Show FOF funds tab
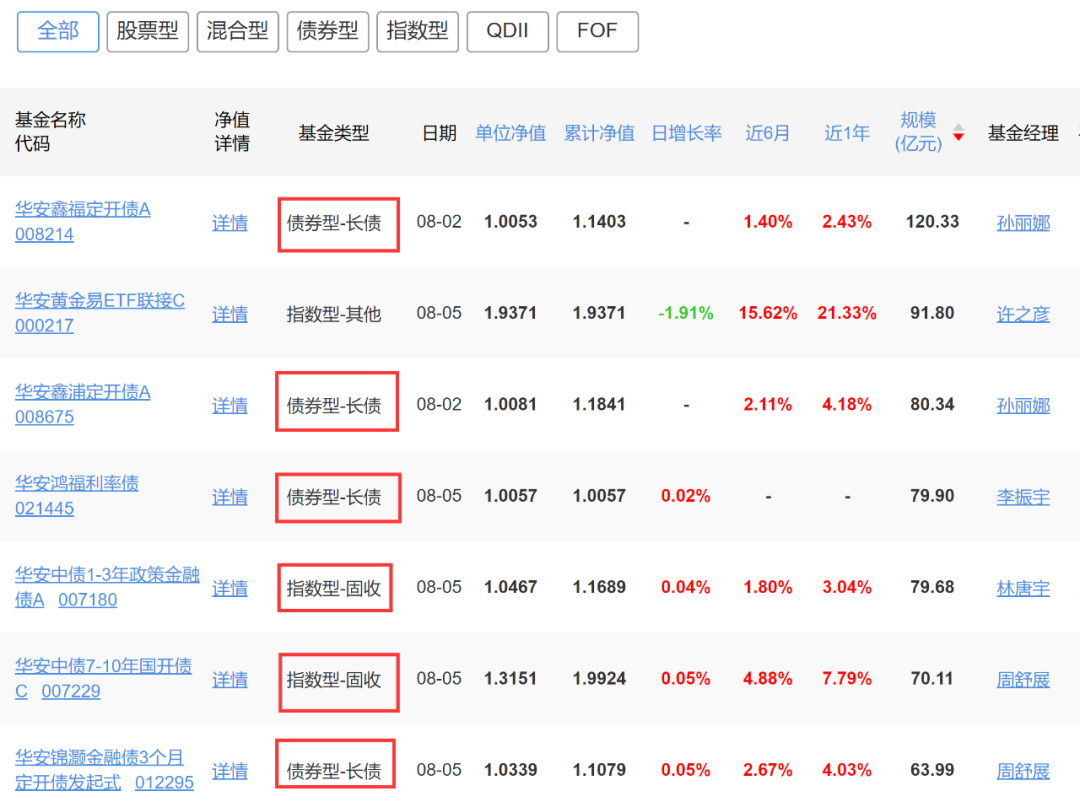Screen dimensions: 1080x802 point(597,31)
